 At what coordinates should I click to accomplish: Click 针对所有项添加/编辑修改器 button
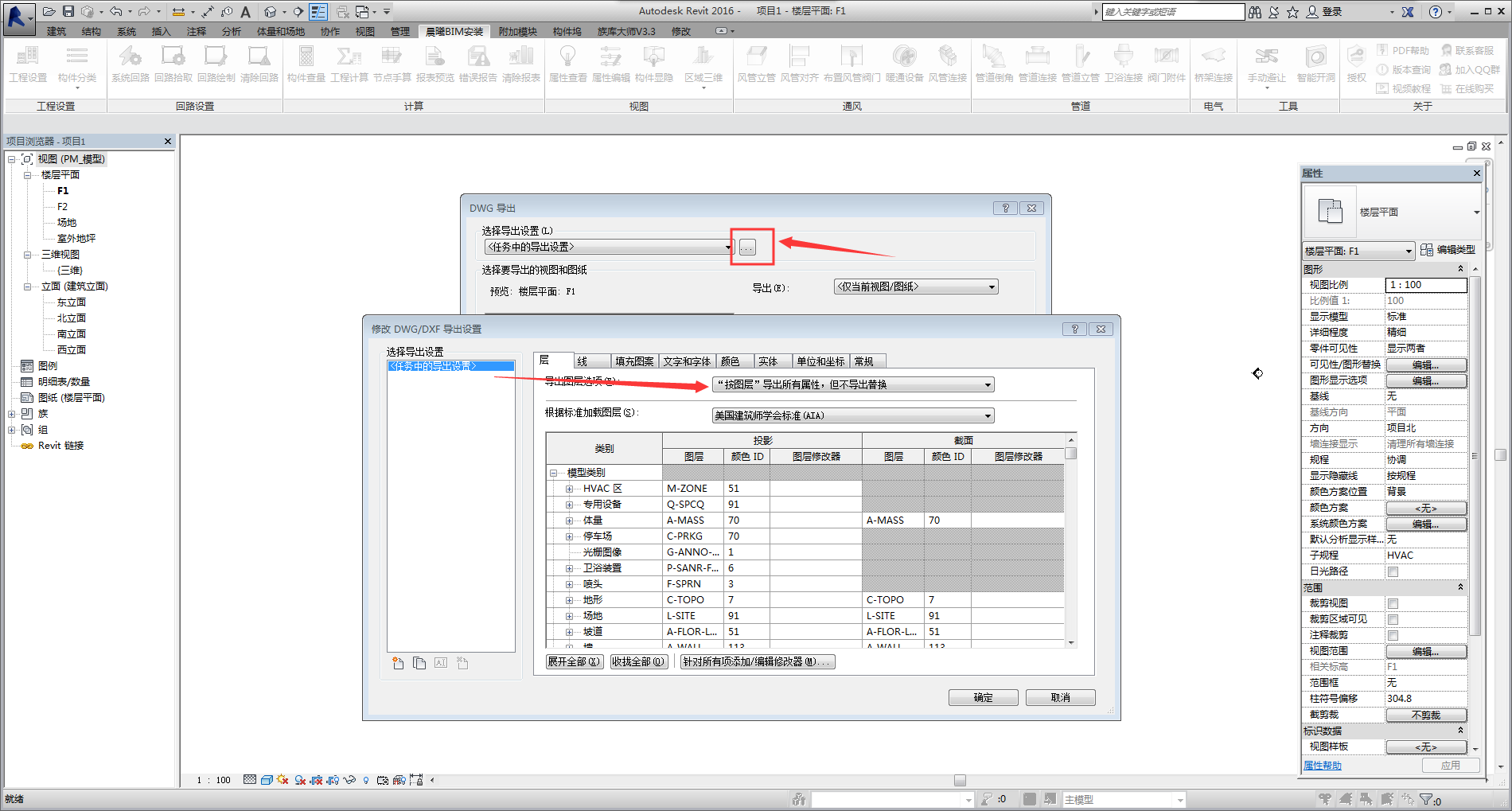[758, 661]
